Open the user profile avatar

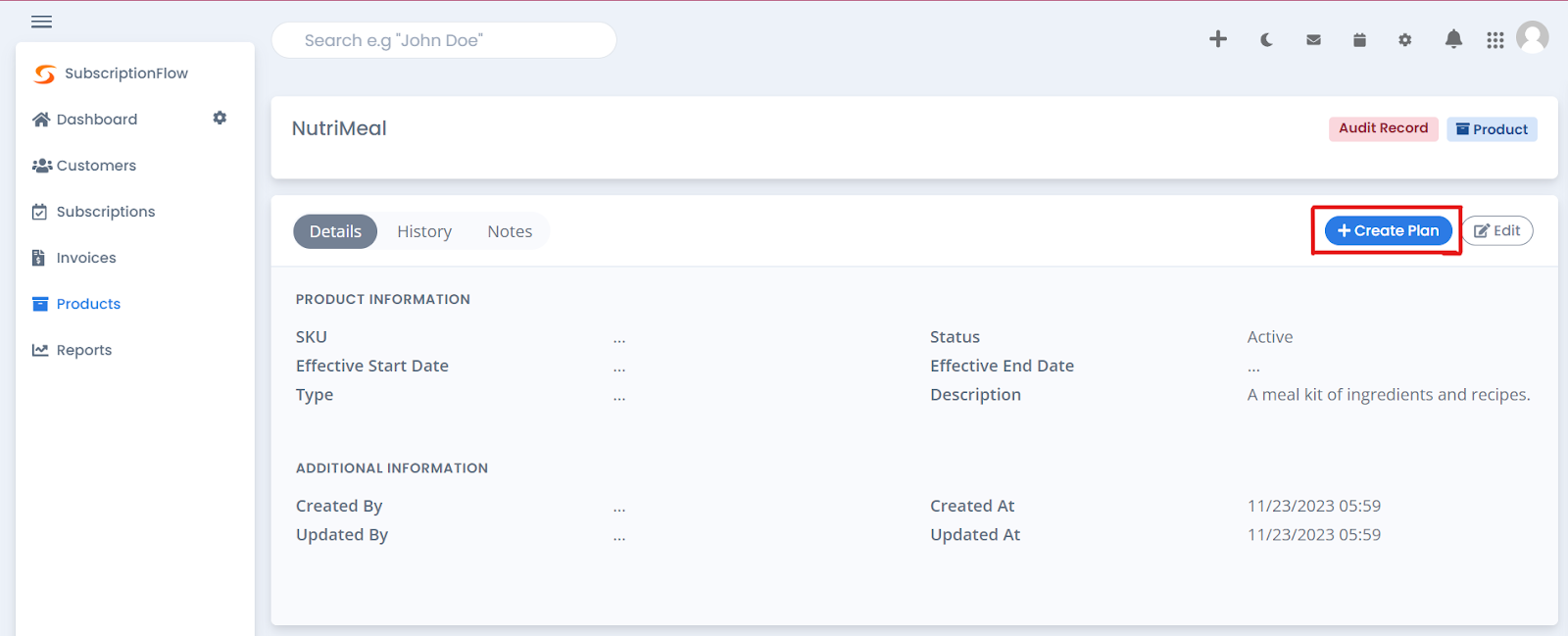[1533, 37]
